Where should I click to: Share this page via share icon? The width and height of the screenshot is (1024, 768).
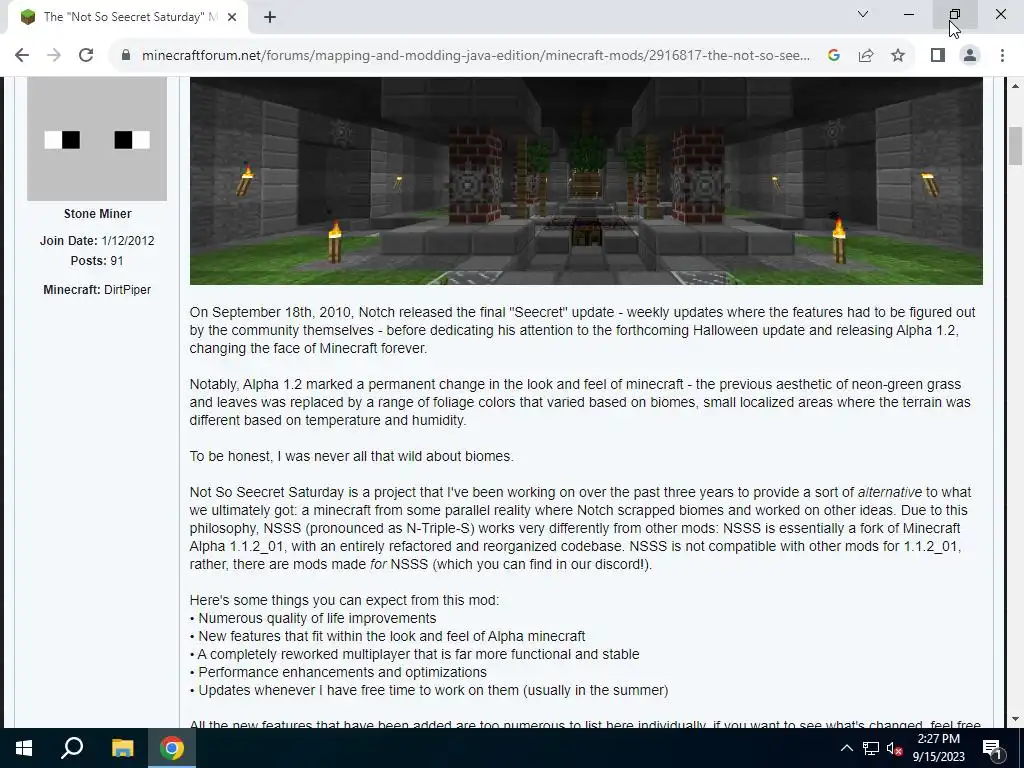pos(866,56)
